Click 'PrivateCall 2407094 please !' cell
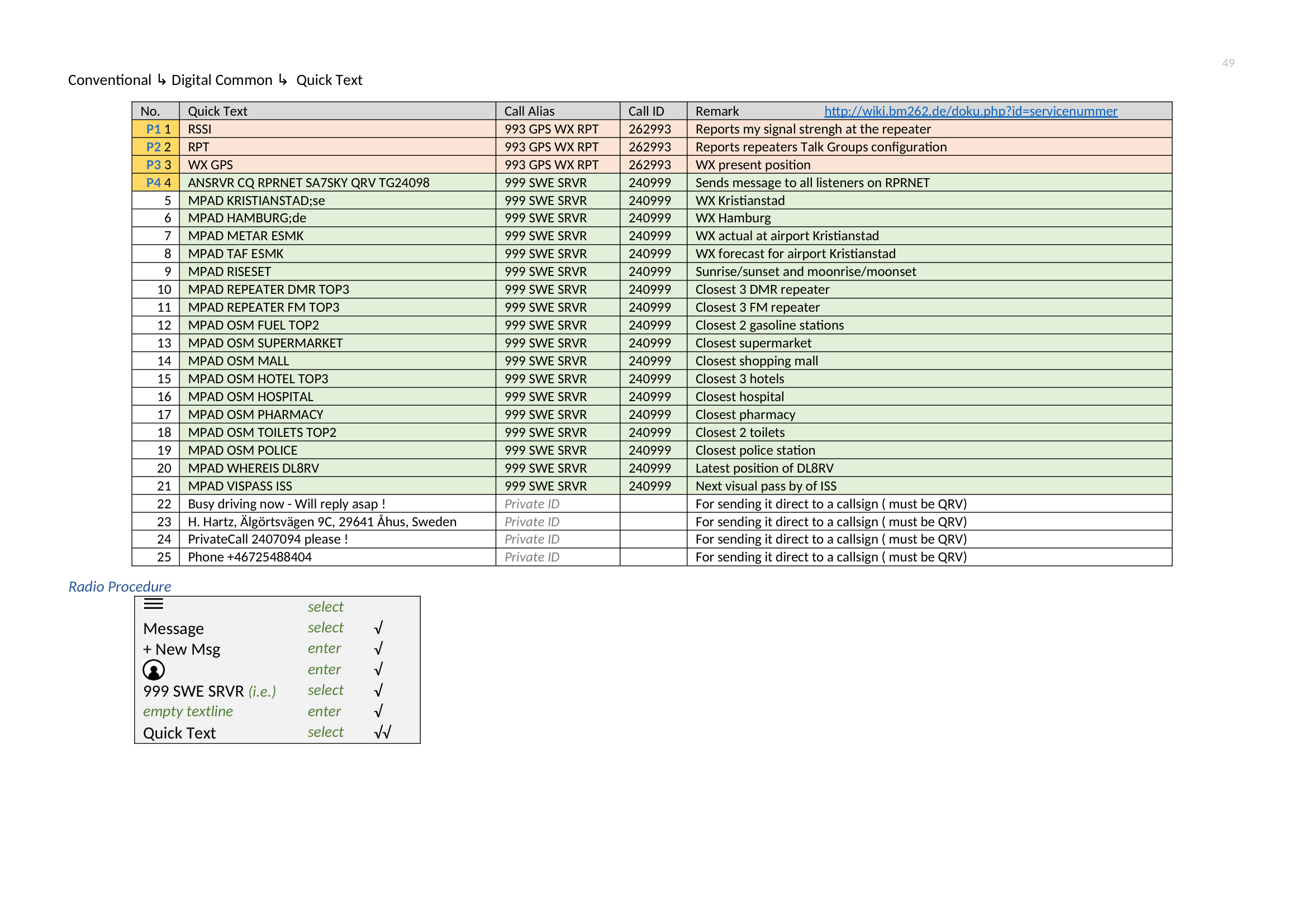The width and height of the screenshot is (1307, 924). pos(337,539)
